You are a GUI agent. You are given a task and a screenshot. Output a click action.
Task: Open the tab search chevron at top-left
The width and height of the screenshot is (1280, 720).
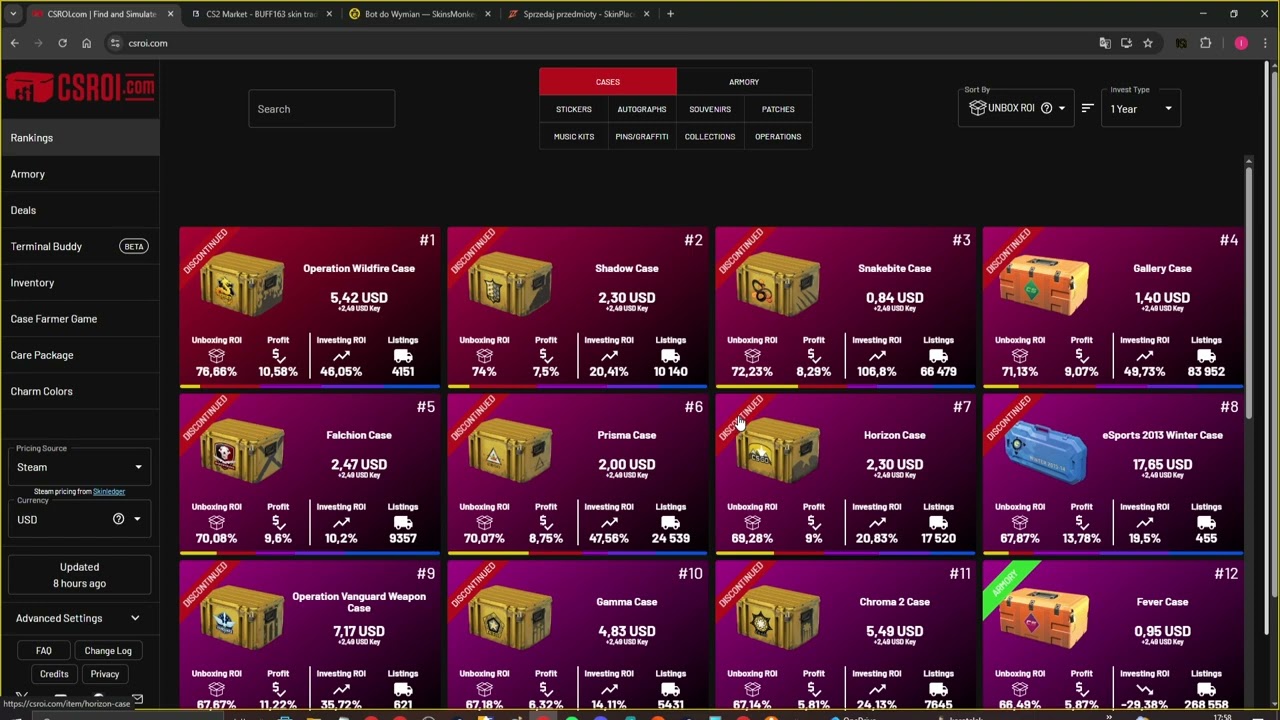13,14
